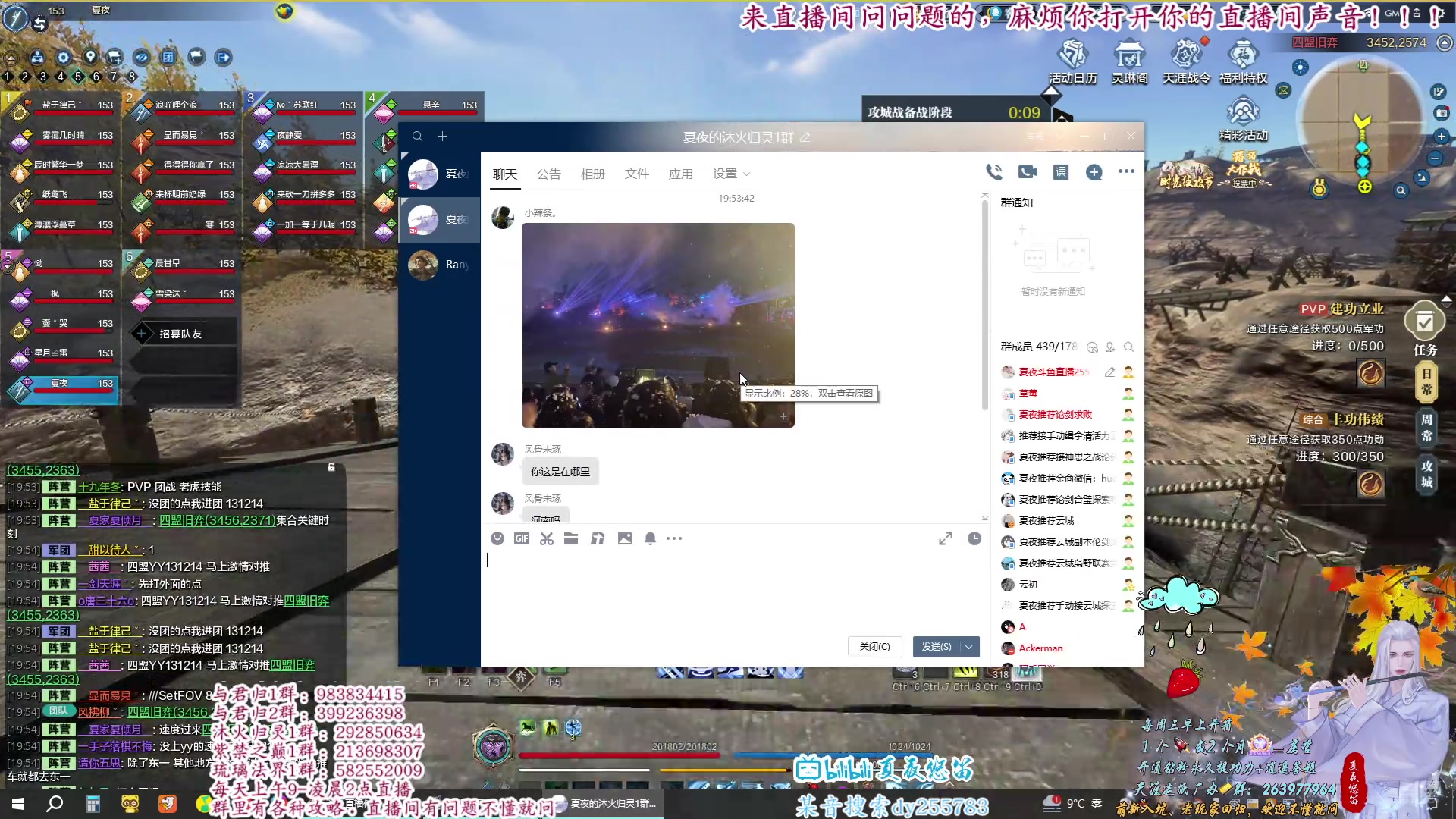The image size is (1456, 819).
Task: Select the 周常 weekly side tab
Action: click(1426, 428)
